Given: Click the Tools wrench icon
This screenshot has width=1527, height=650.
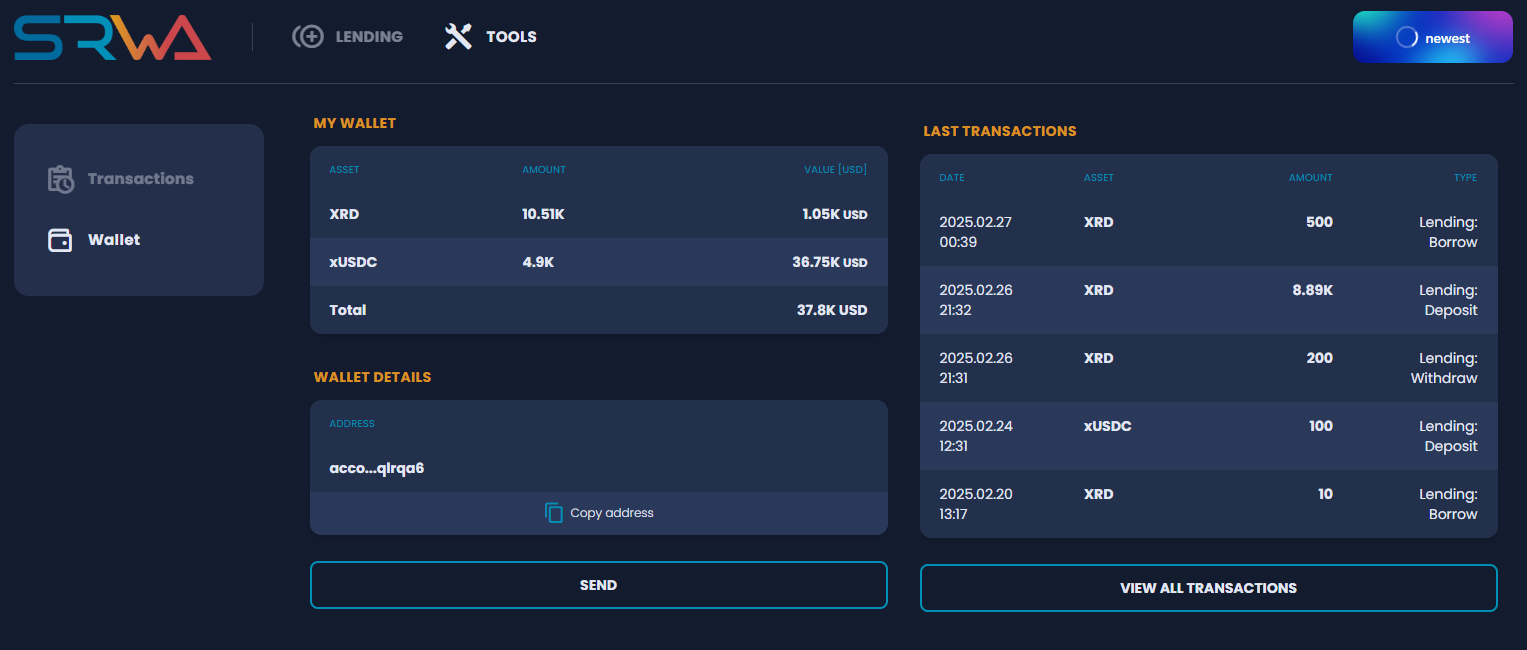Looking at the screenshot, I should [458, 37].
